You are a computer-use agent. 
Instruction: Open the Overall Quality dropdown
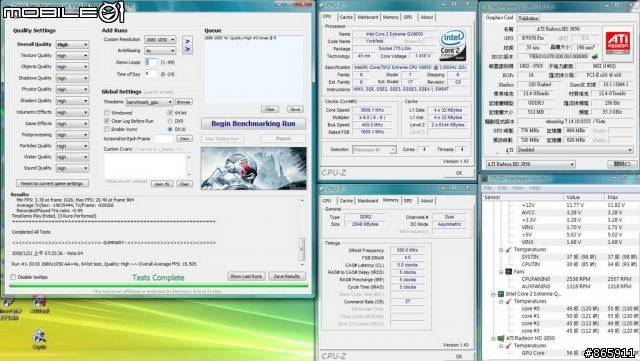coord(72,45)
